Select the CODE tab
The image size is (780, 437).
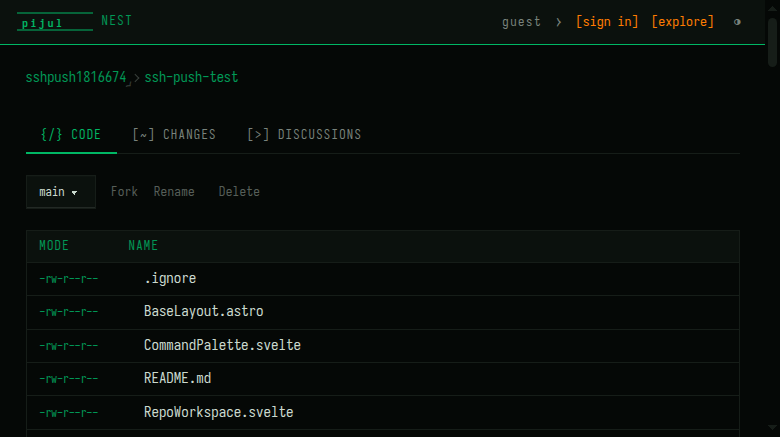click(x=71, y=135)
